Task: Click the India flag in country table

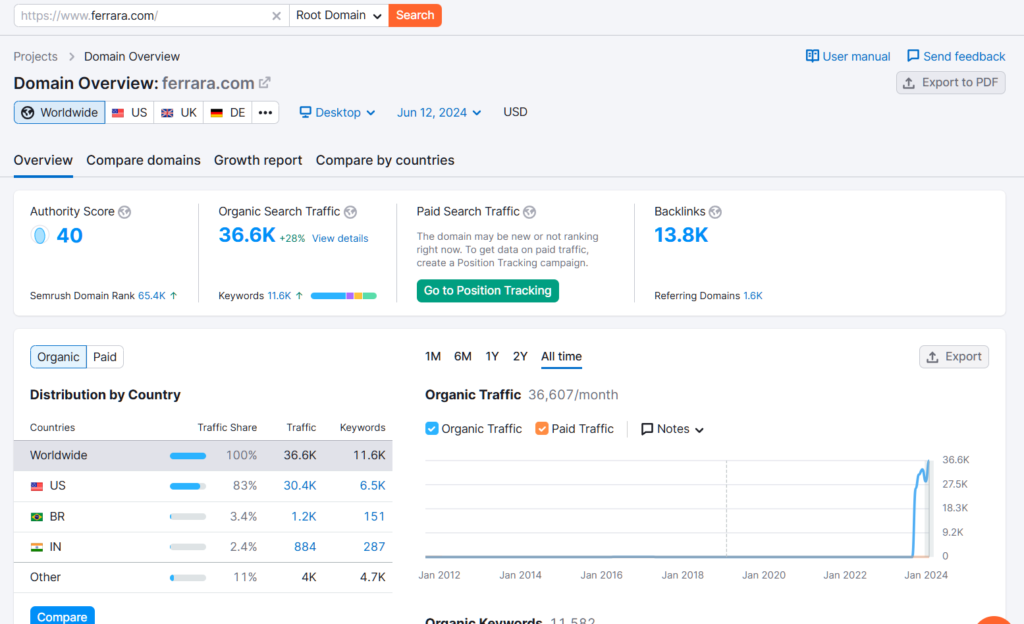Action: pos(37,547)
